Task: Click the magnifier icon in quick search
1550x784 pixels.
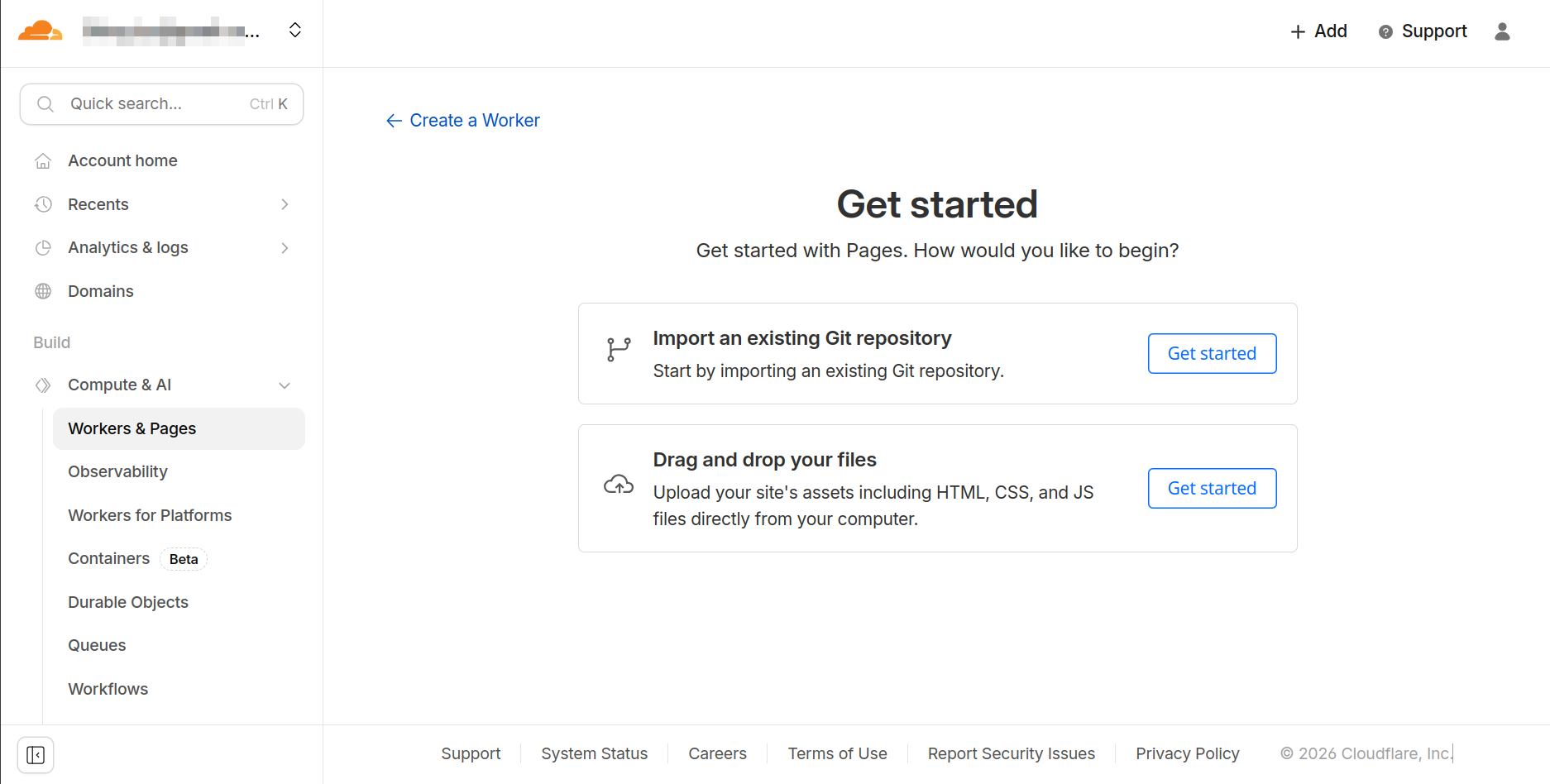Action: [x=45, y=103]
